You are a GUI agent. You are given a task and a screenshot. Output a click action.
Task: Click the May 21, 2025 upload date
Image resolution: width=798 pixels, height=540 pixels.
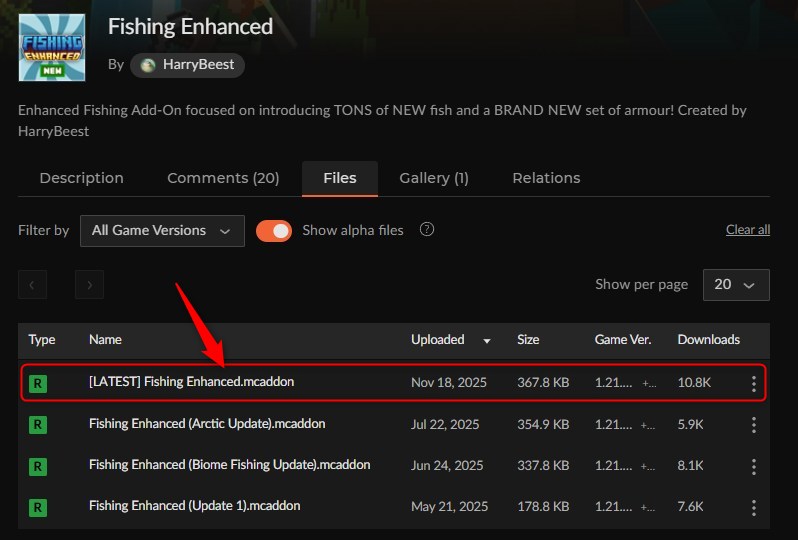click(x=449, y=507)
